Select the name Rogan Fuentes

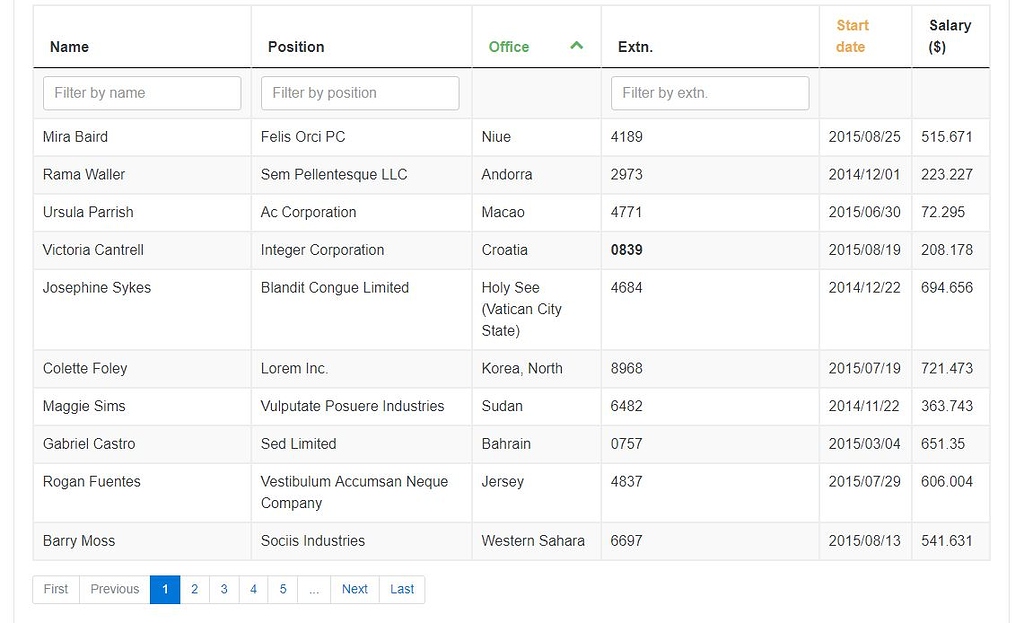pyautogui.click(x=91, y=482)
